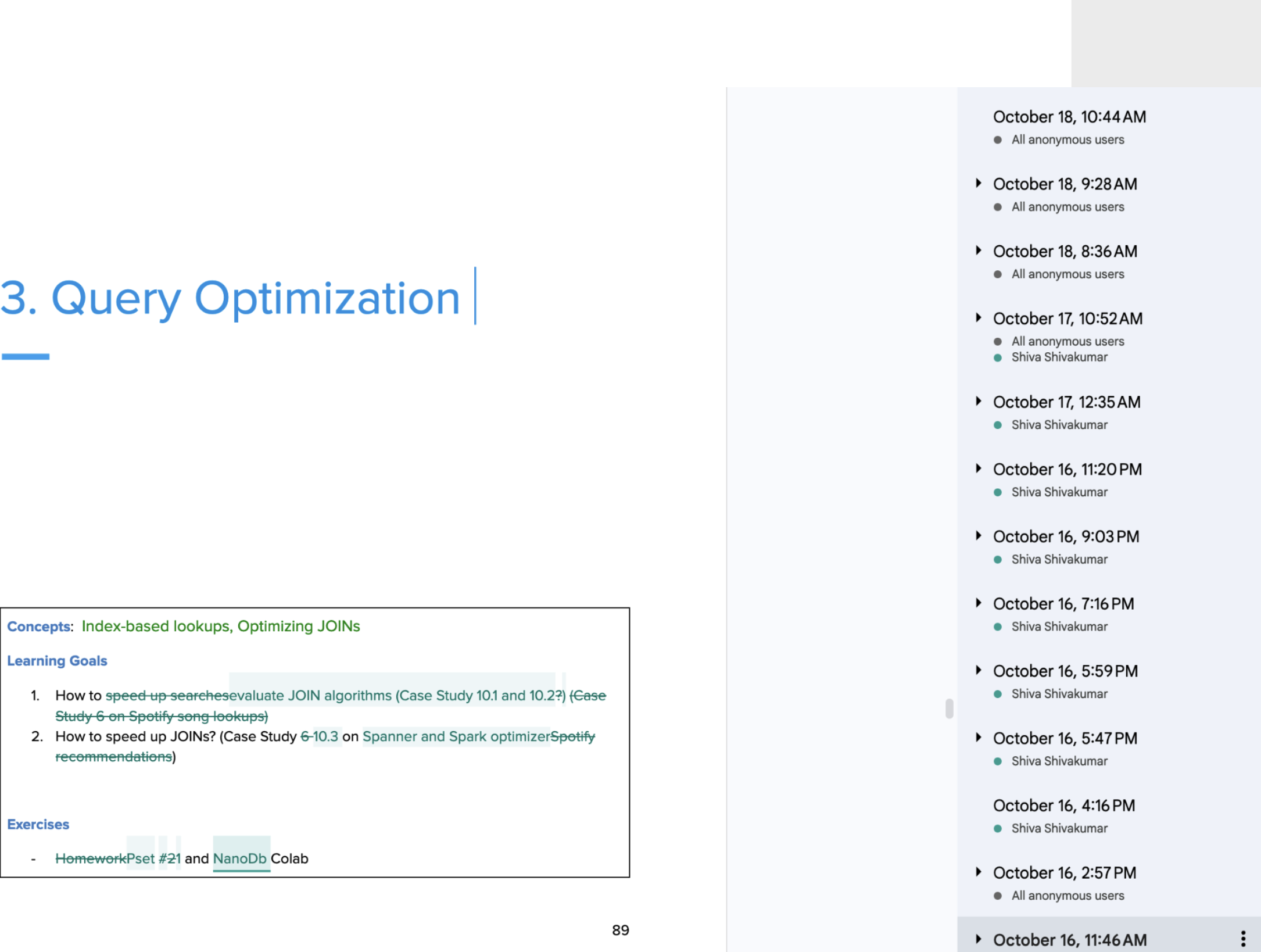
Task: Click the version history panel scrollbar thumb
Action: pyautogui.click(x=949, y=708)
